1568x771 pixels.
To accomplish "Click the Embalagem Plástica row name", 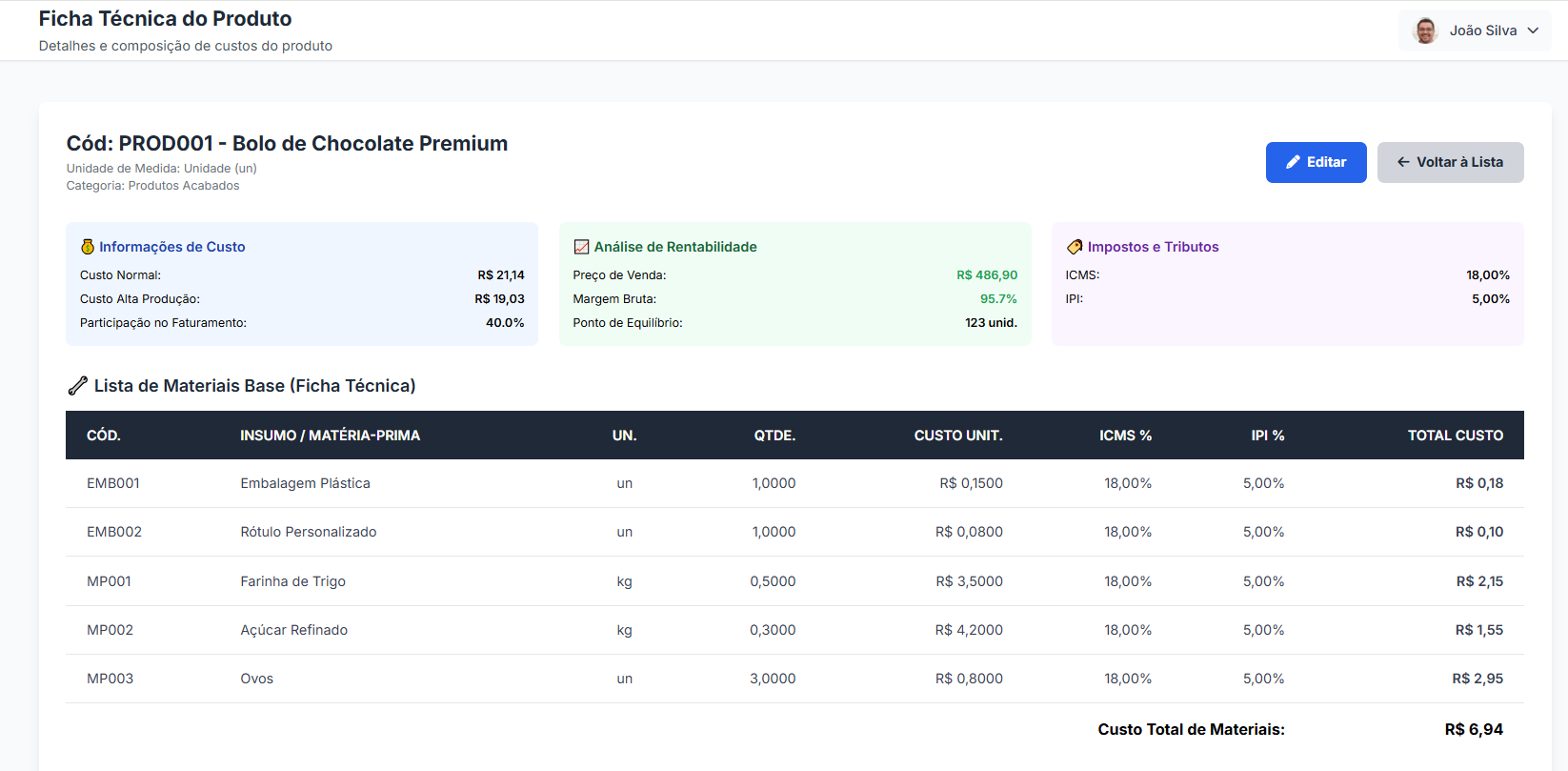I will click(305, 483).
